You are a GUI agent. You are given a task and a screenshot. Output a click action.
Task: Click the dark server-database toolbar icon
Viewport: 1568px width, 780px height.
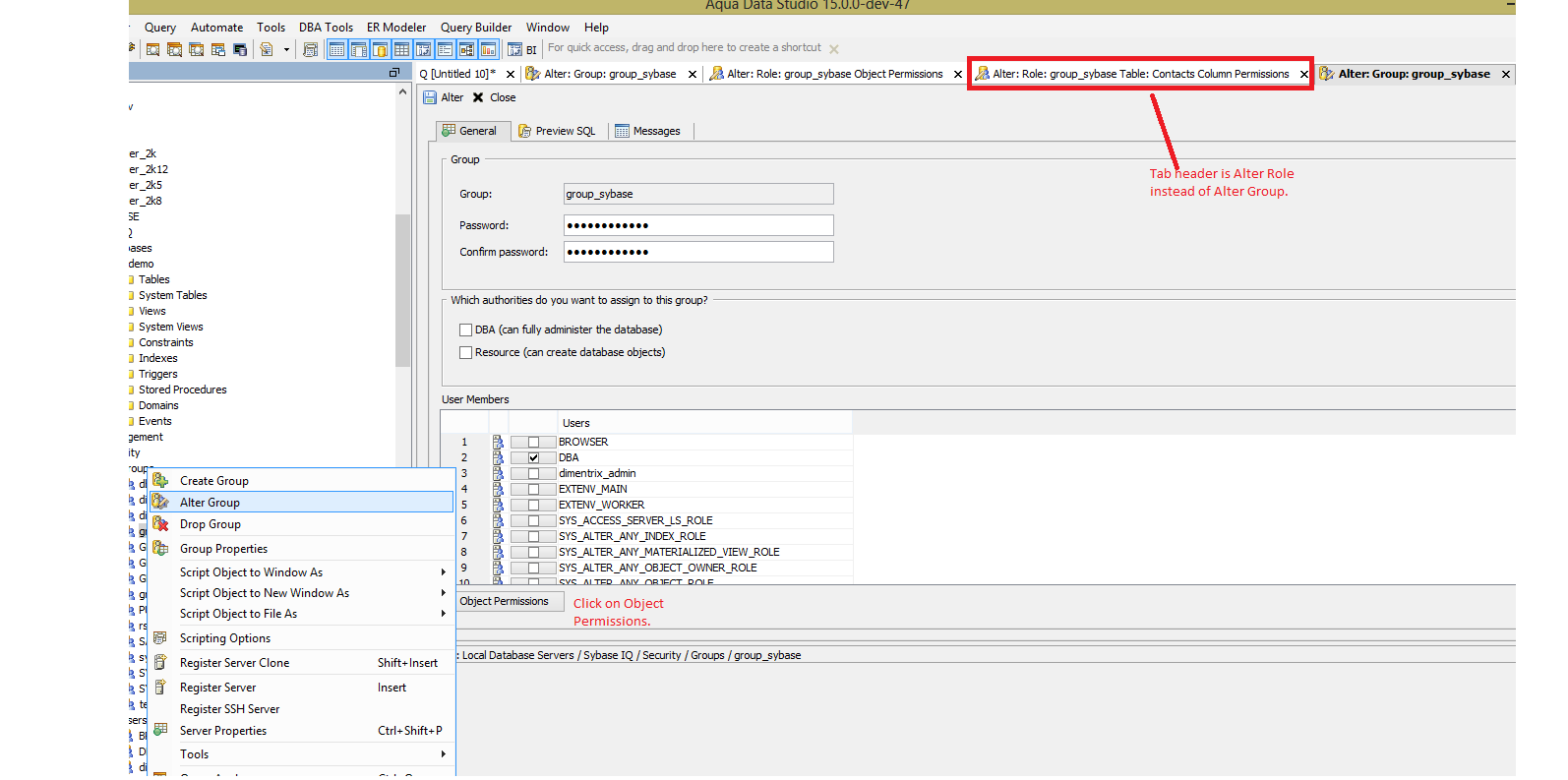[240, 49]
